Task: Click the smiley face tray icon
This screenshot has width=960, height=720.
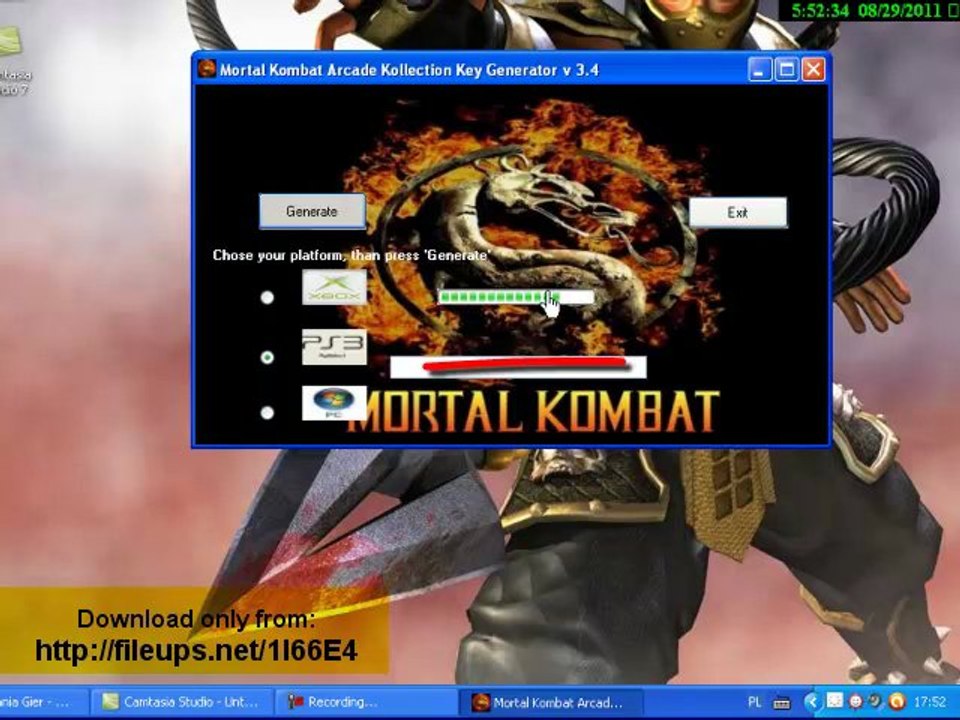Action: point(856,702)
